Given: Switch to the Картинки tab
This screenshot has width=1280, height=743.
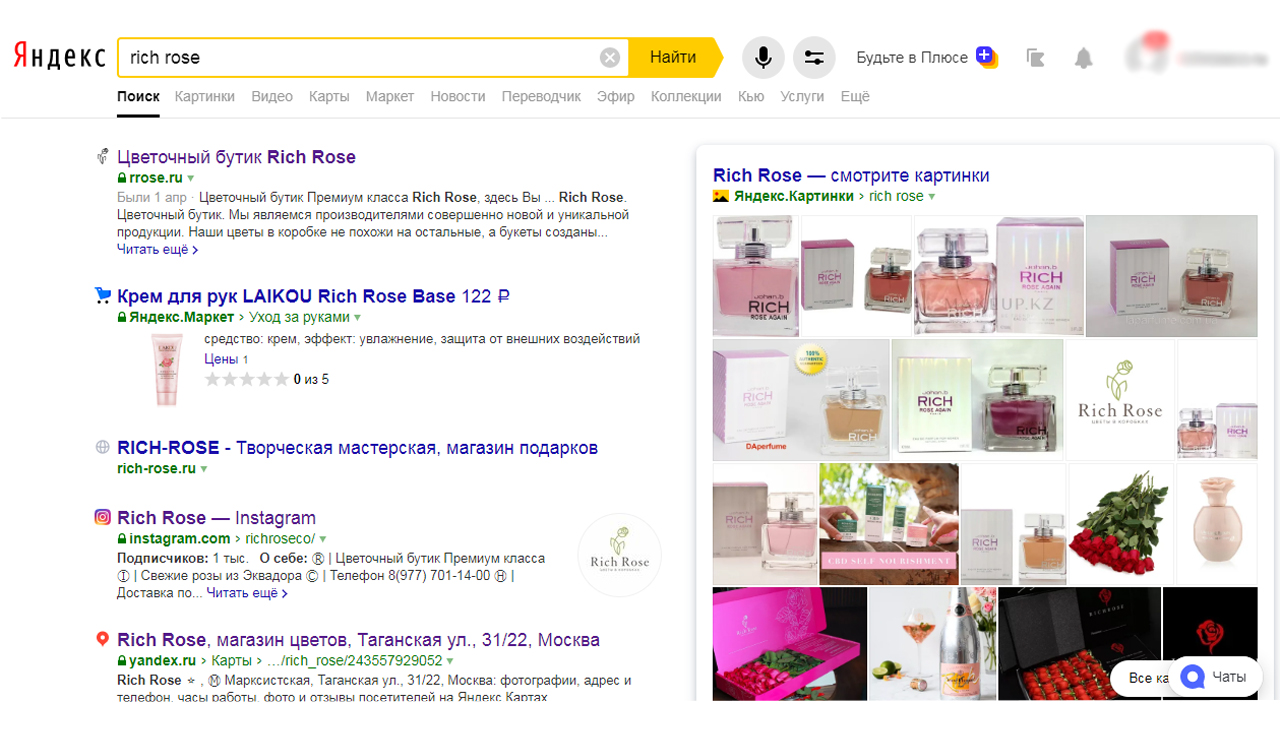Looking at the screenshot, I should coord(205,97).
